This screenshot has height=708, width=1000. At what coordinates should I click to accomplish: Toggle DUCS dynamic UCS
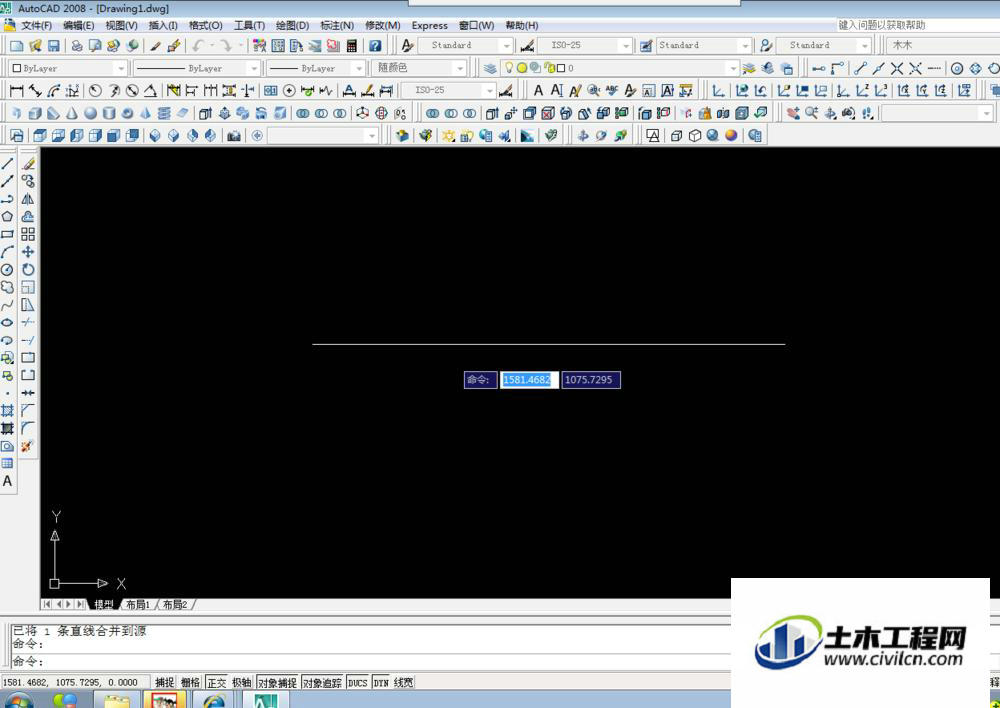358,682
